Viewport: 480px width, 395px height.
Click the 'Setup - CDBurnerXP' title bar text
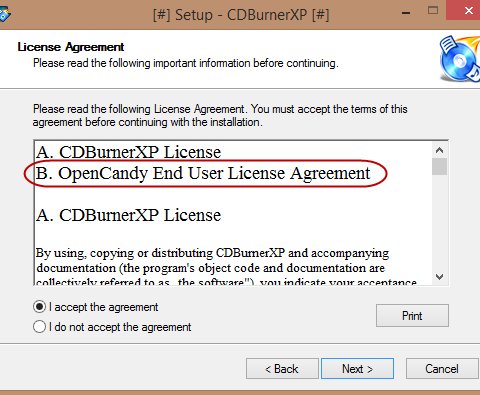coord(241,15)
